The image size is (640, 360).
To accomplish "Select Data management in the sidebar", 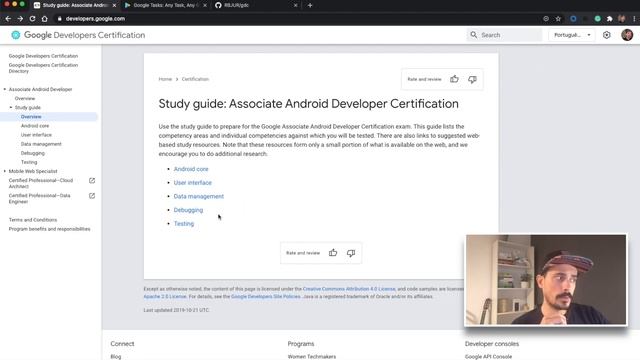I will point(41,144).
